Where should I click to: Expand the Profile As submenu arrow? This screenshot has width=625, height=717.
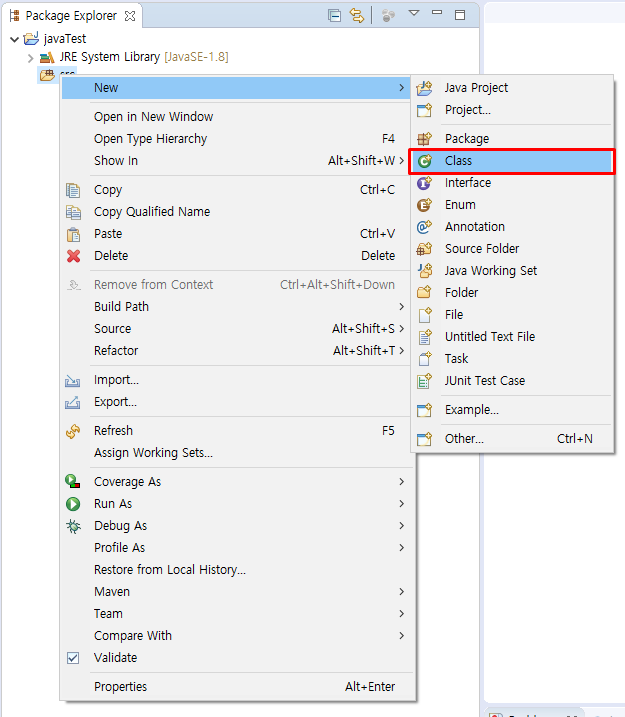pos(401,548)
